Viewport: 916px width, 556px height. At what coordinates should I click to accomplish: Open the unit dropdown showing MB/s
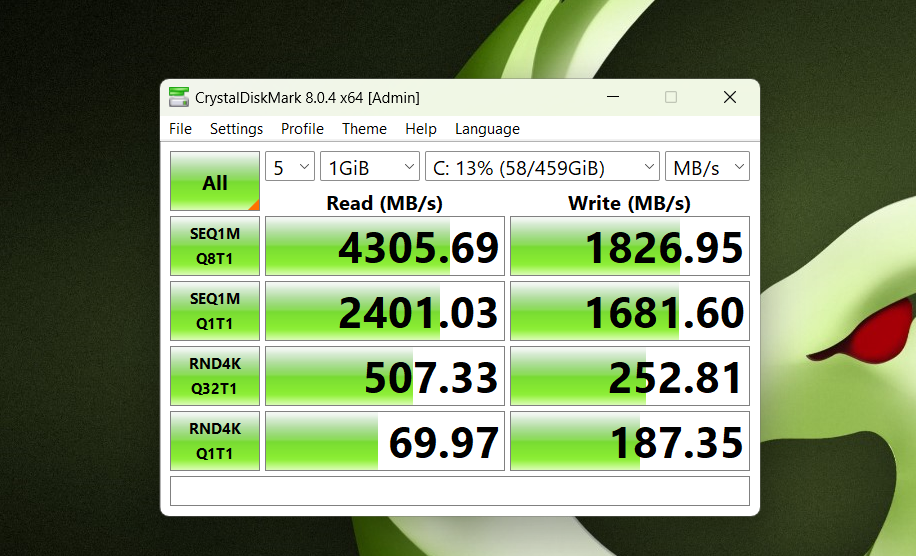pyautogui.click(x=707, y=167)
